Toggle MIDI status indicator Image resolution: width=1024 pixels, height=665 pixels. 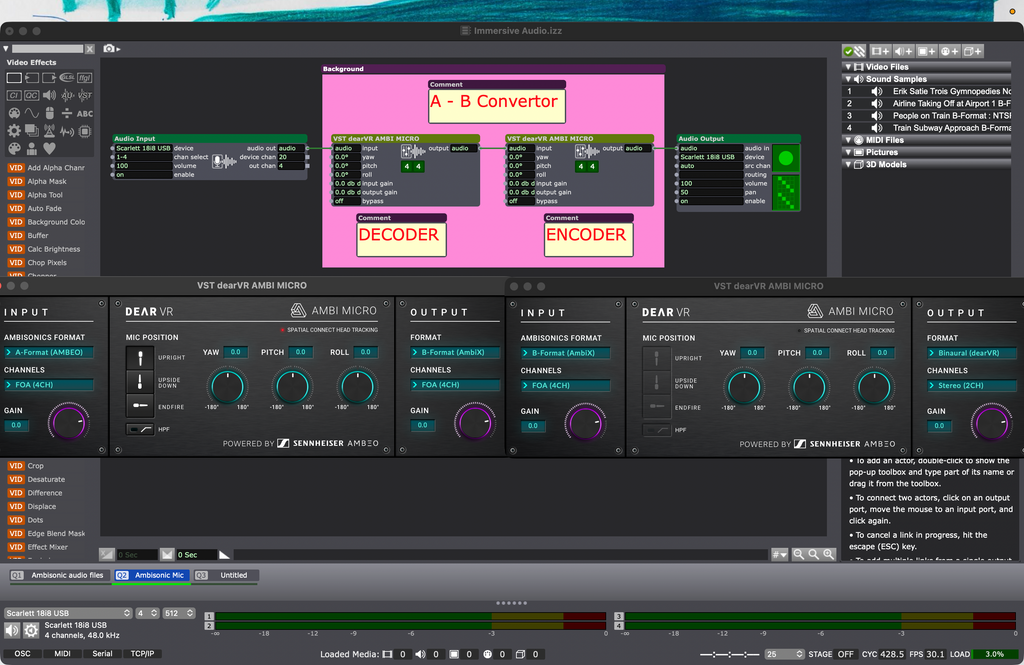pos(62,653)
